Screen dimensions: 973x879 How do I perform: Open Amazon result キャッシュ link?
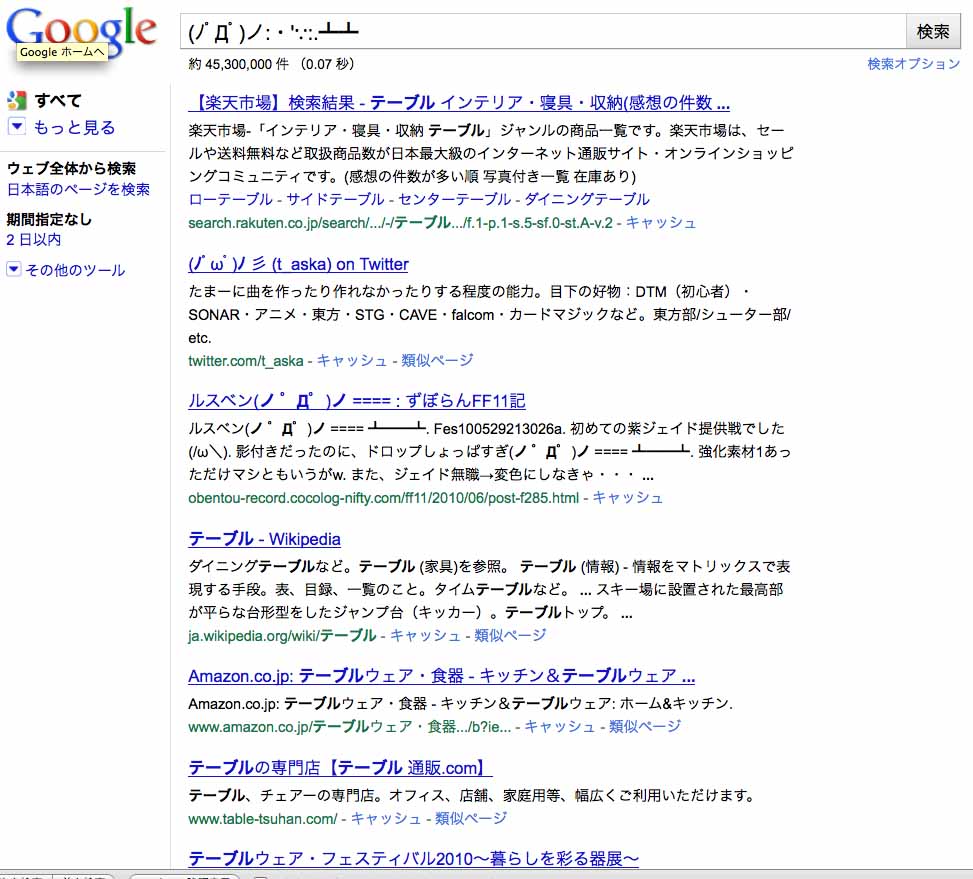coord(560,726)
